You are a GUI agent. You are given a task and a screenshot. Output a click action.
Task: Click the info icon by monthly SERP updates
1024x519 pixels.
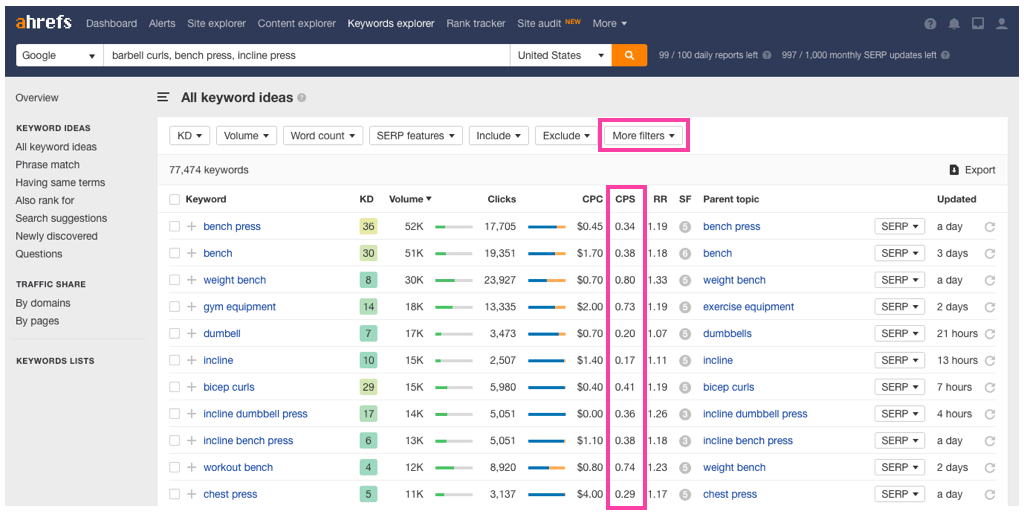point(945,55)
